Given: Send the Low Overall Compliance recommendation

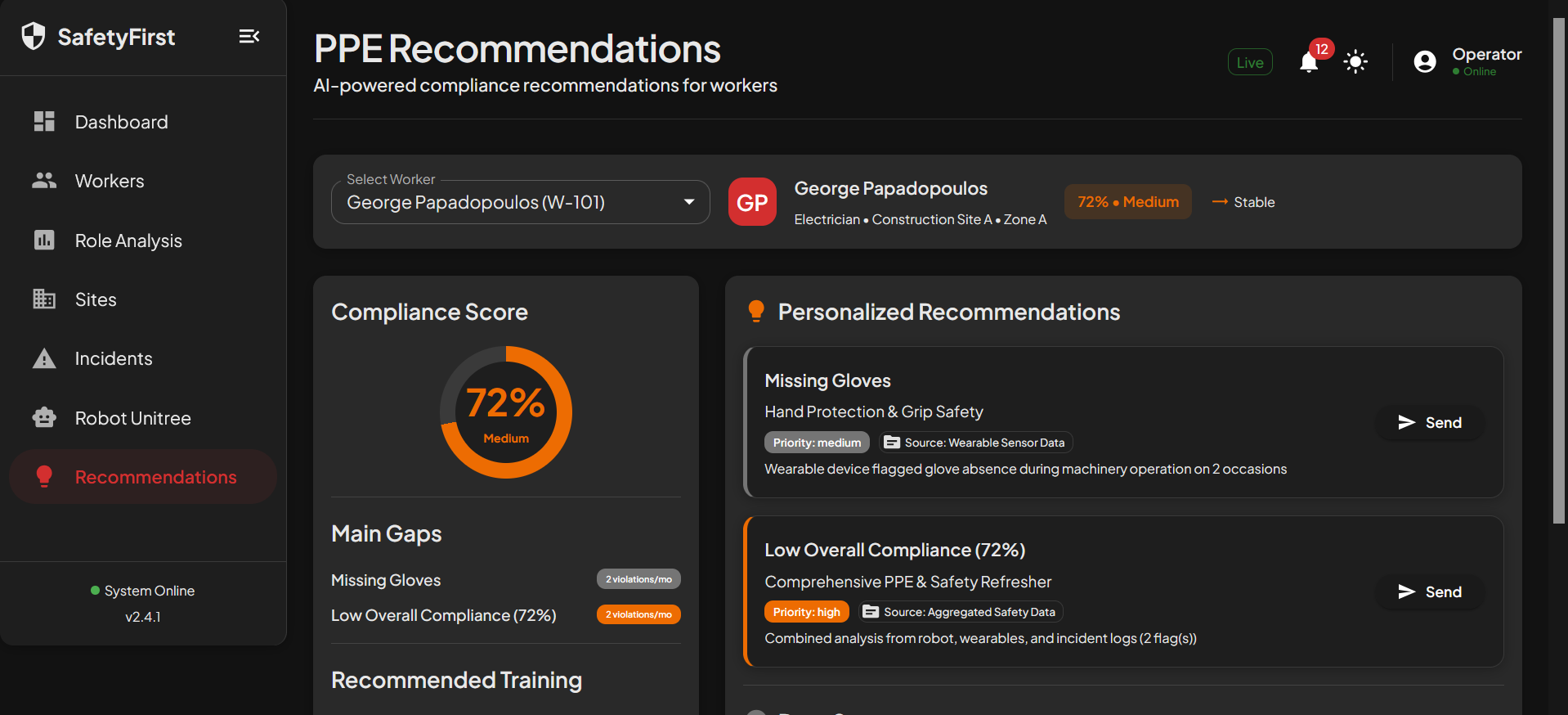Looking at the screenshot, I should 1430,591.
